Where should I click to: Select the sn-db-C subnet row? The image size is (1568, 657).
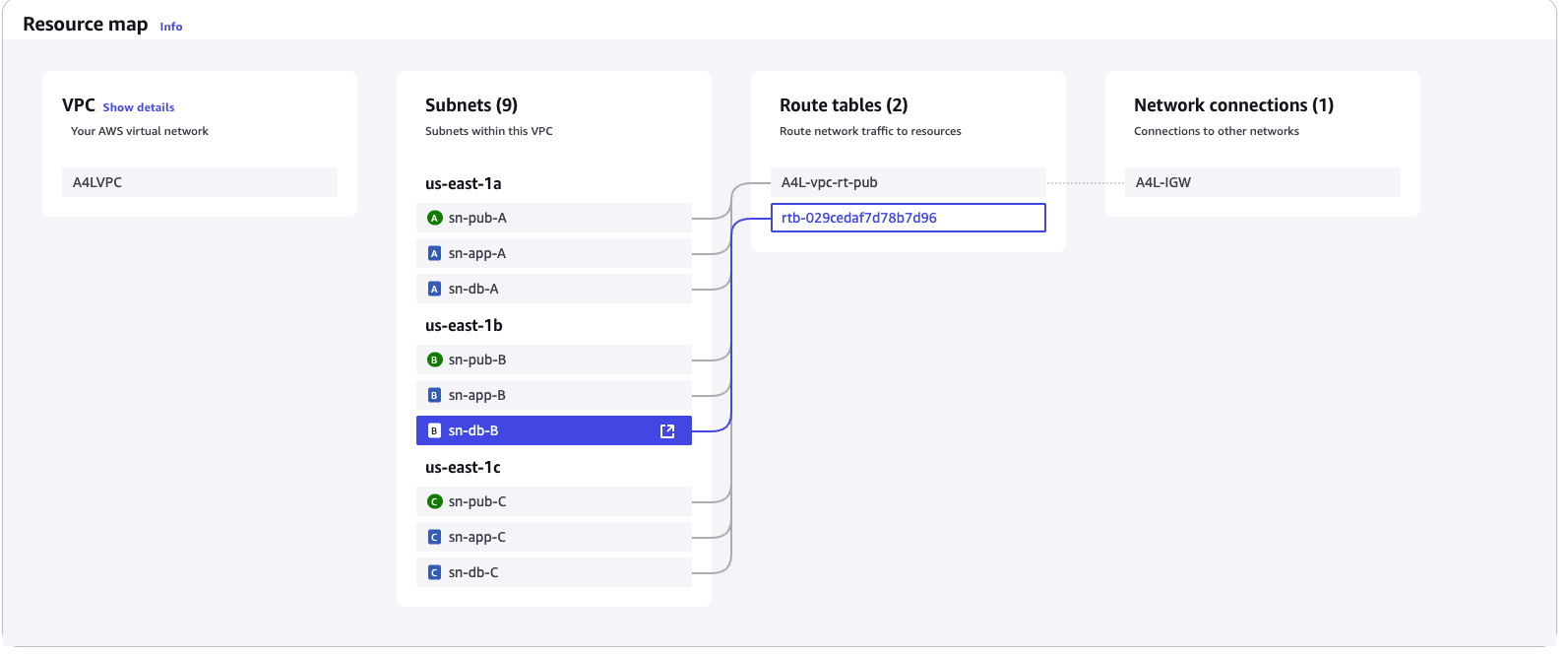[x=554, y=572]
